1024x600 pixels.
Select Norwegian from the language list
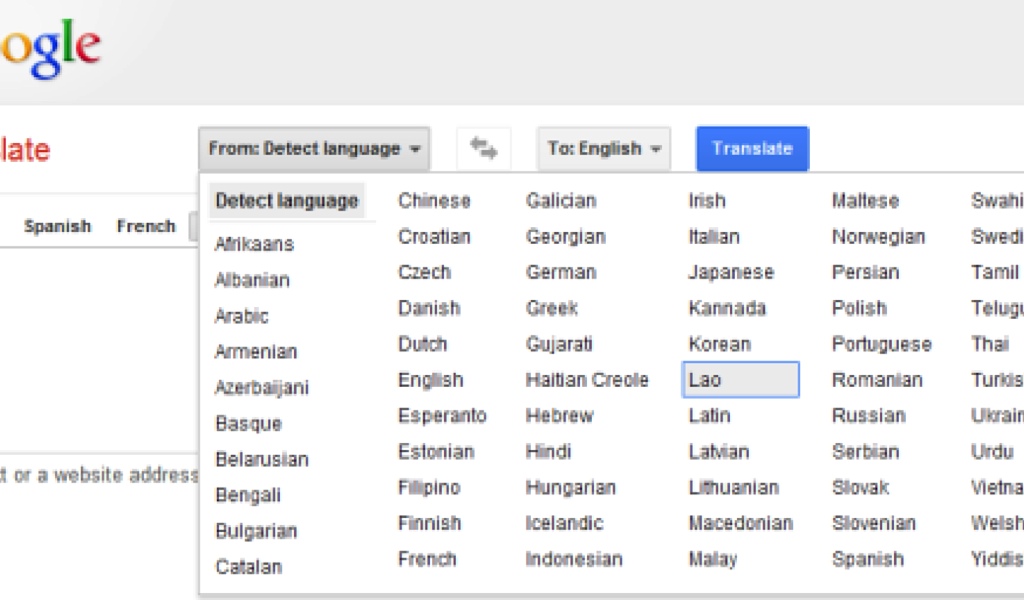pos(878,236)
